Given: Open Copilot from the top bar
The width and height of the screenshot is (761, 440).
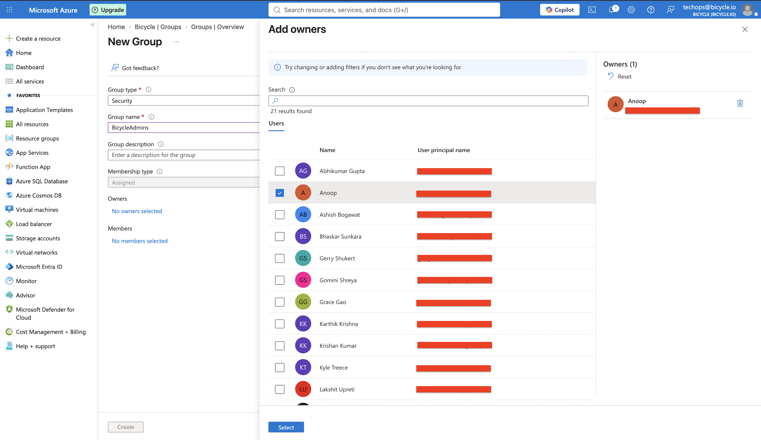Looking at the screenshot, I should point(560,10).
